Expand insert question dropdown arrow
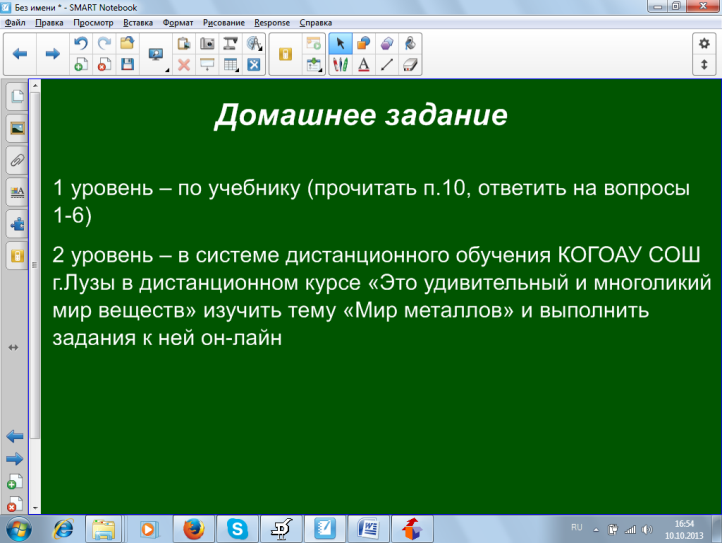This screenshot has width=722, height=543. pyautogui.click(x=322, y=70)
